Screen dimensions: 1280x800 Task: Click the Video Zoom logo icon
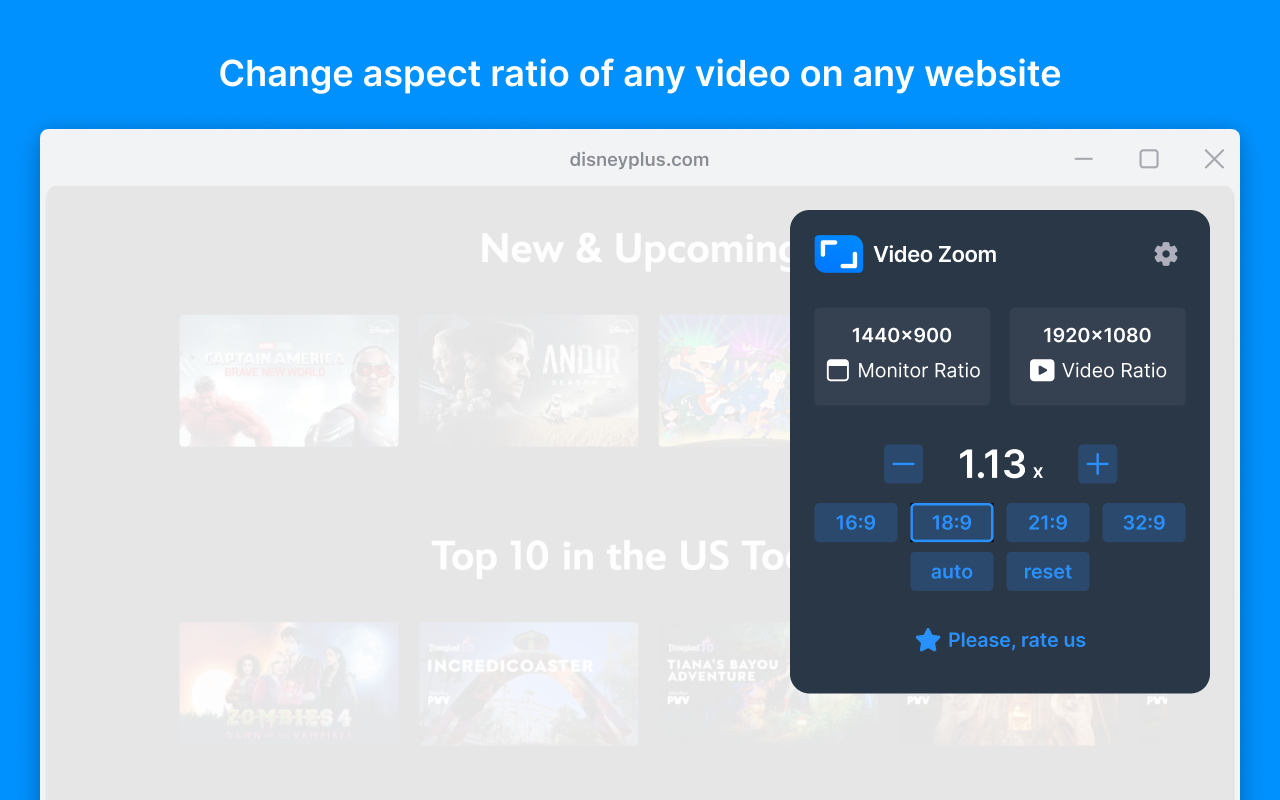(838, 254)
